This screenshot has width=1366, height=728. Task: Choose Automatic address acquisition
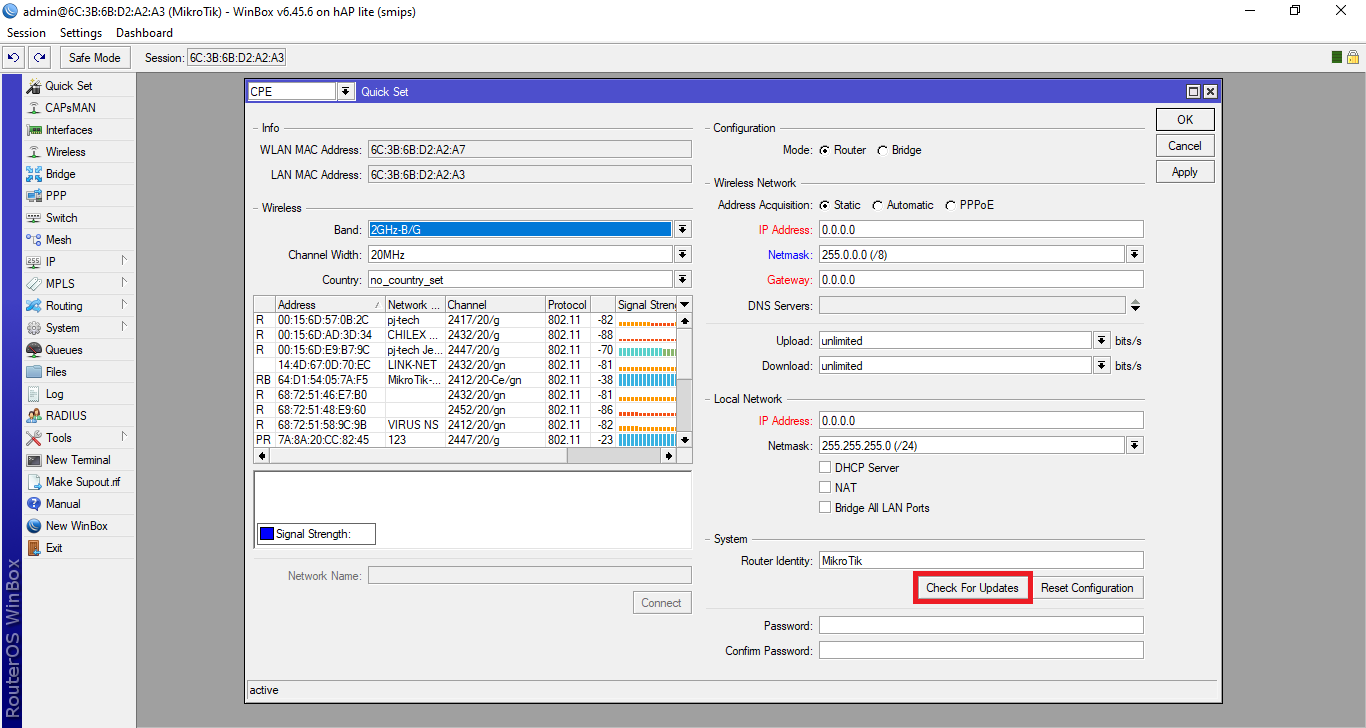pos(877,205)
